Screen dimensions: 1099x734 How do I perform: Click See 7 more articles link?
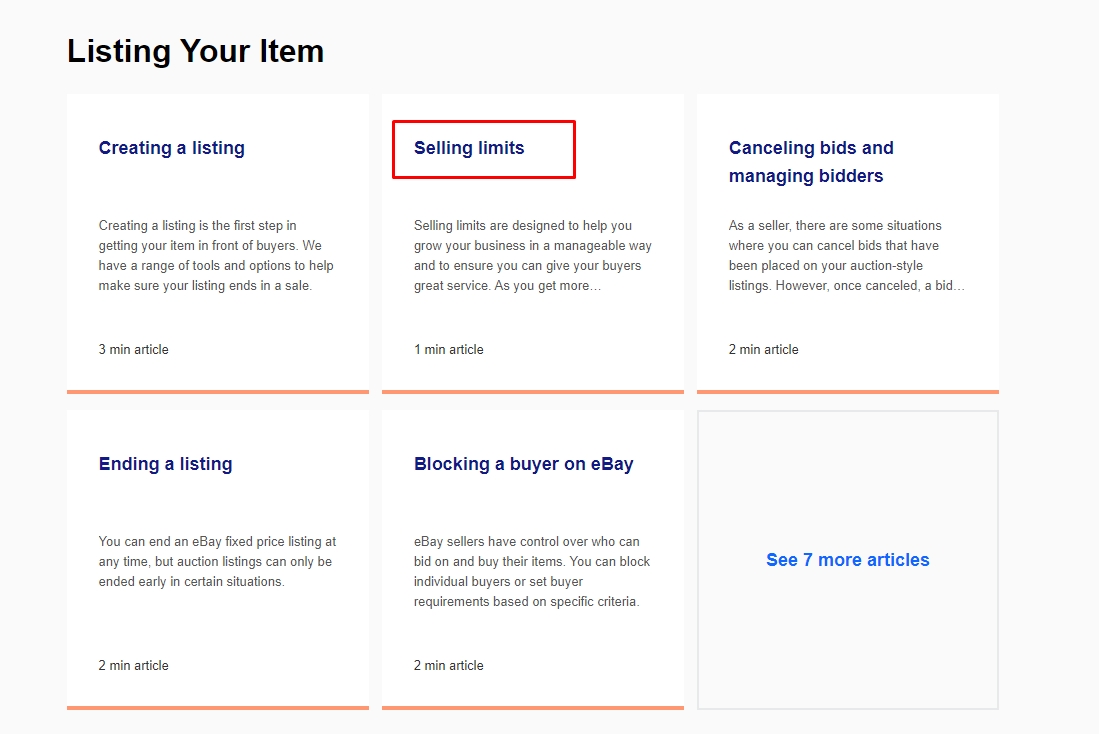click(847, 559)
